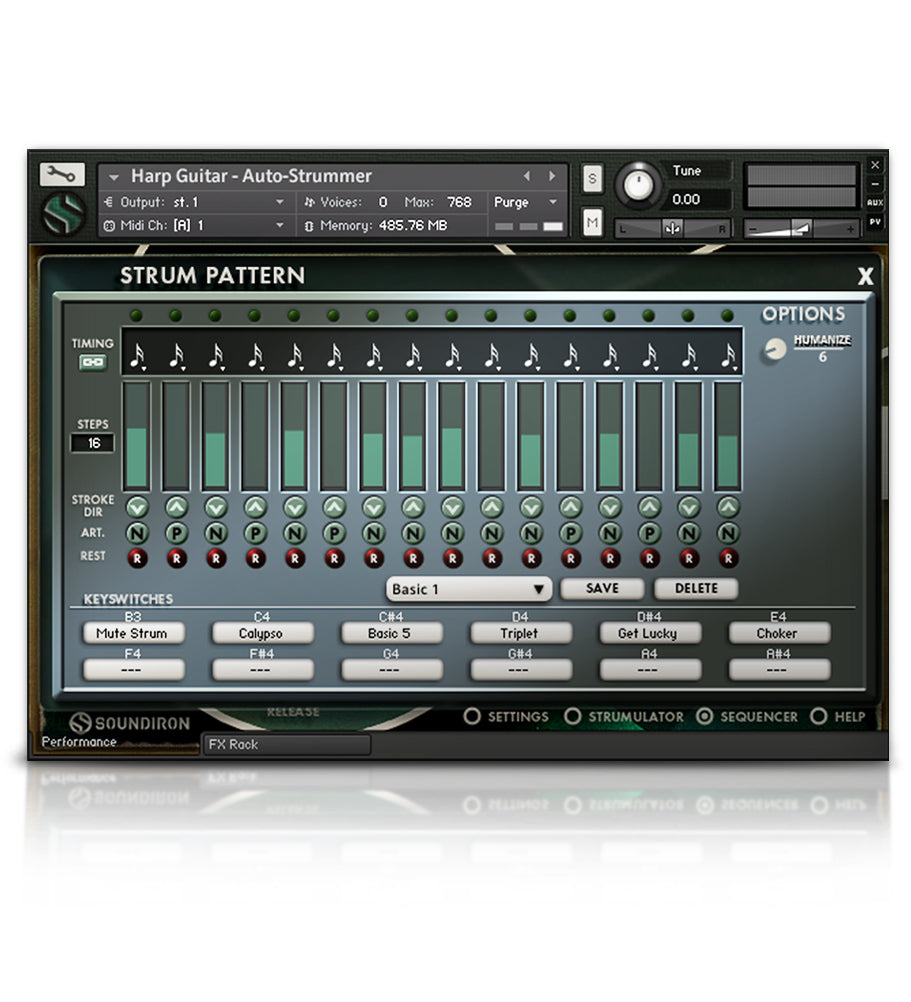Viewport: 911px width, 1002px height.
Task: Click the Steps value field showing 16
Action: point(93,443)
